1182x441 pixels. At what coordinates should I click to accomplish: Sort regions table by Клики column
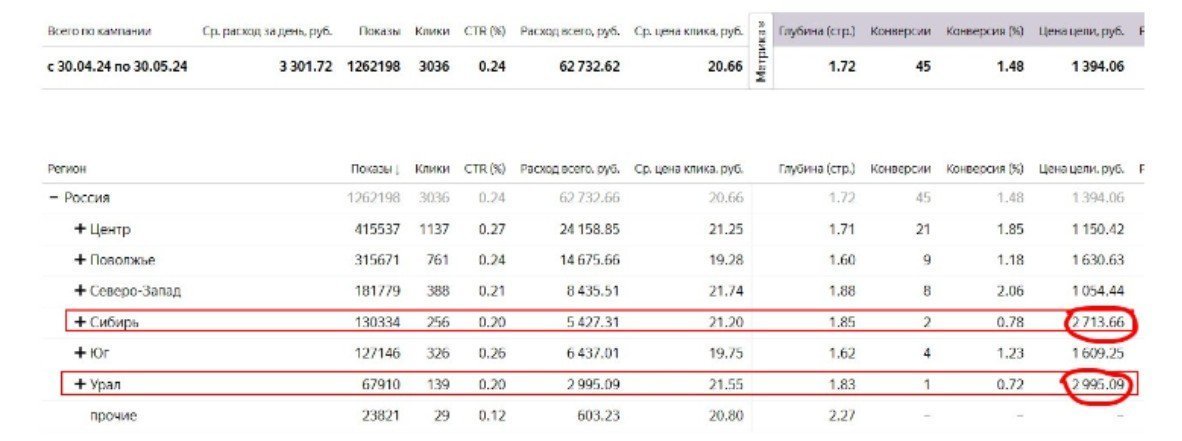[432, 169]
